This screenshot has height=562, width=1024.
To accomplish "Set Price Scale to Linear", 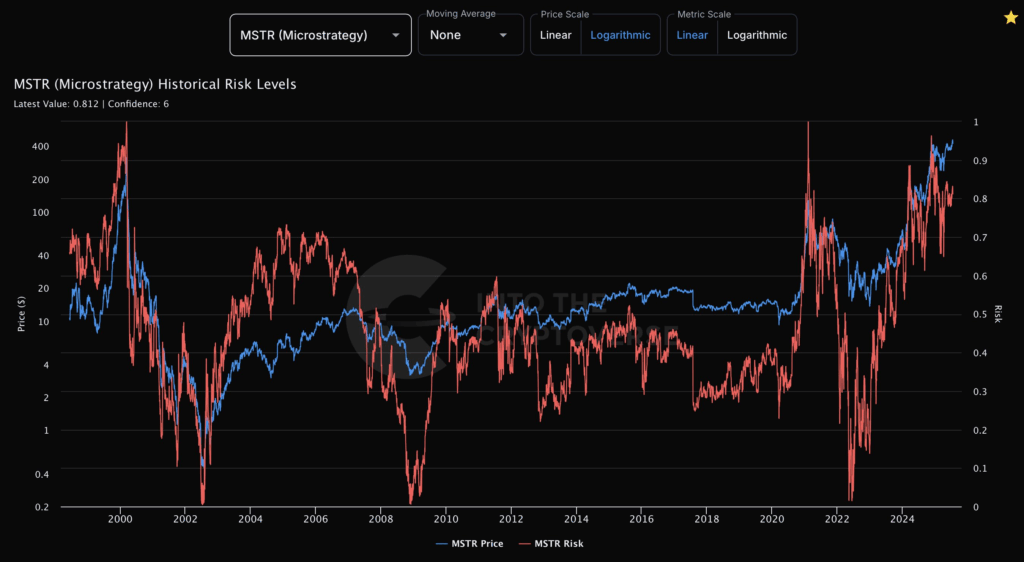I will tap(556, 35).
